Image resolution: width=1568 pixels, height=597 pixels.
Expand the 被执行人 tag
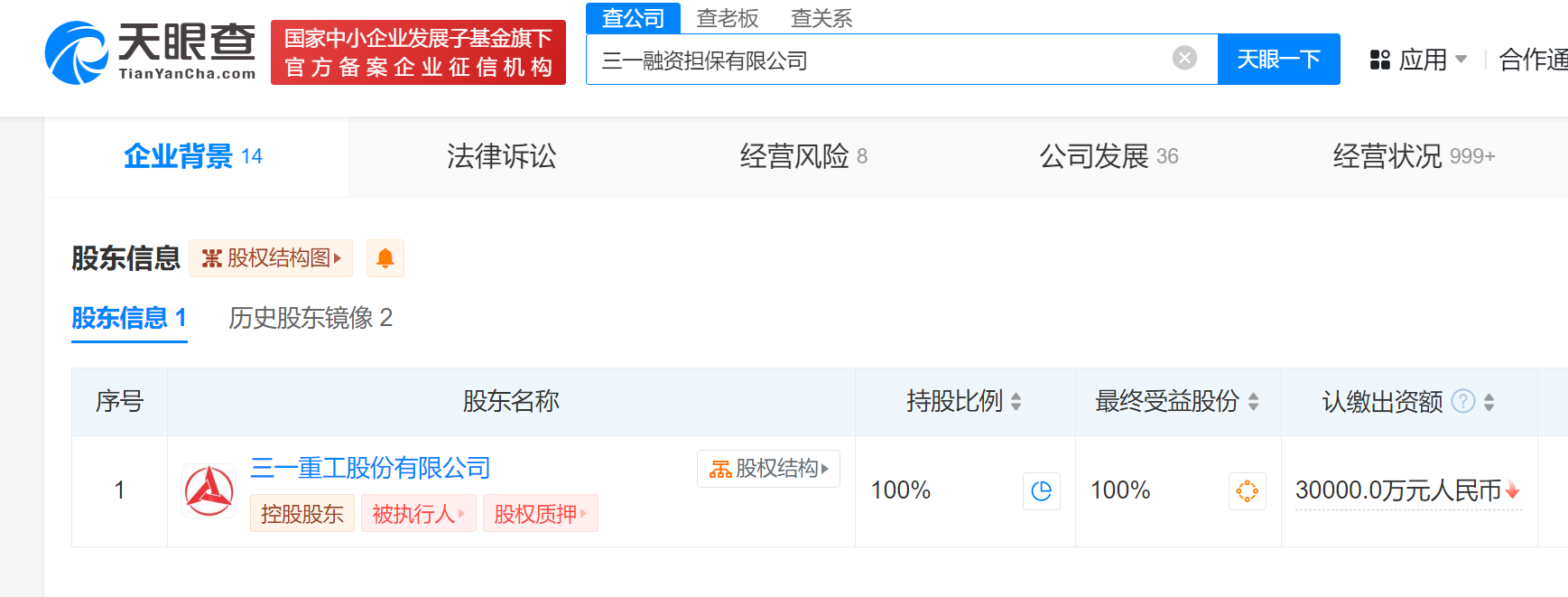418,514
